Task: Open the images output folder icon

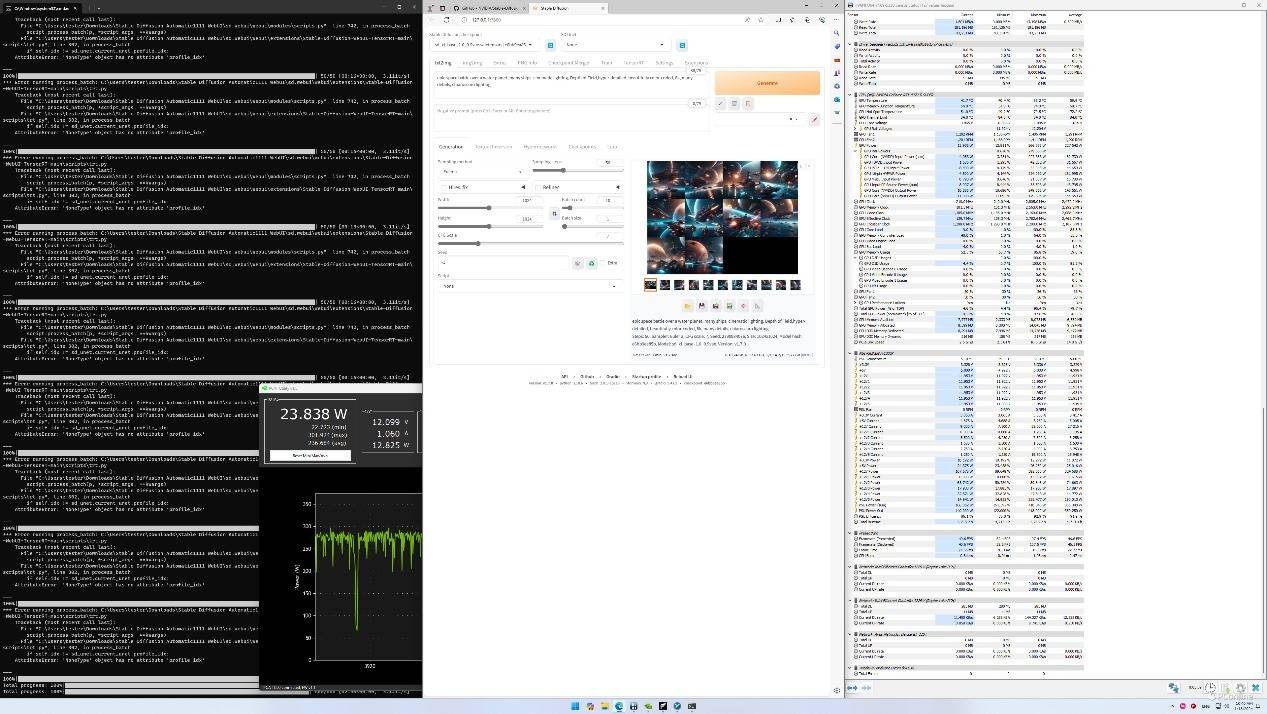Action: pos(687,306)
